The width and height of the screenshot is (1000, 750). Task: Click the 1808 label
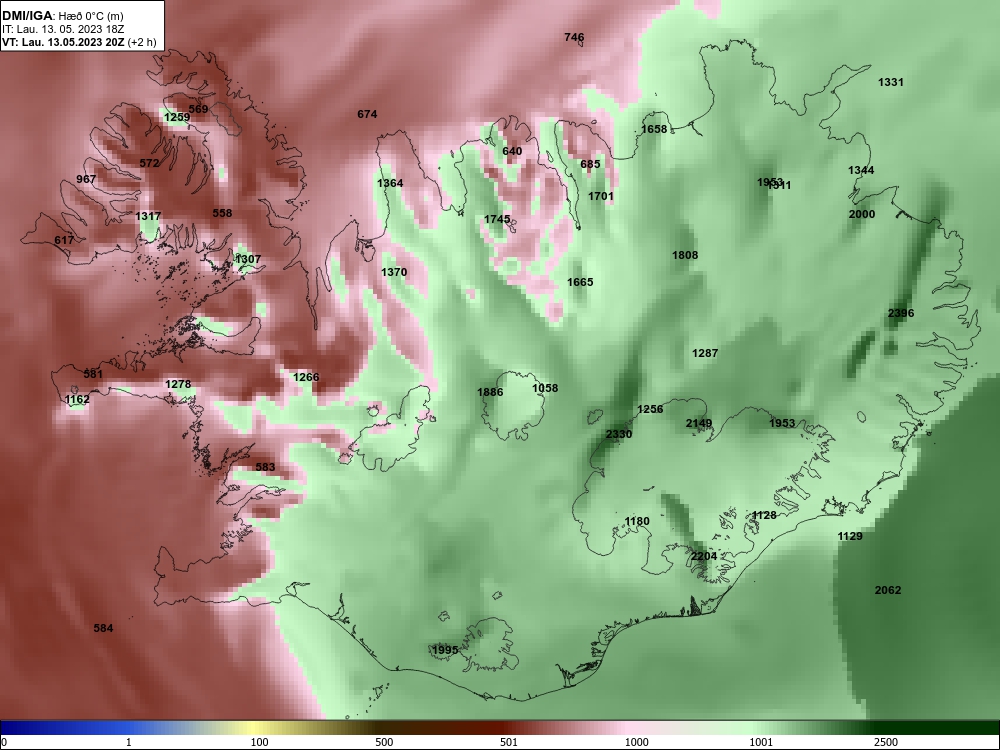[685, 255]
